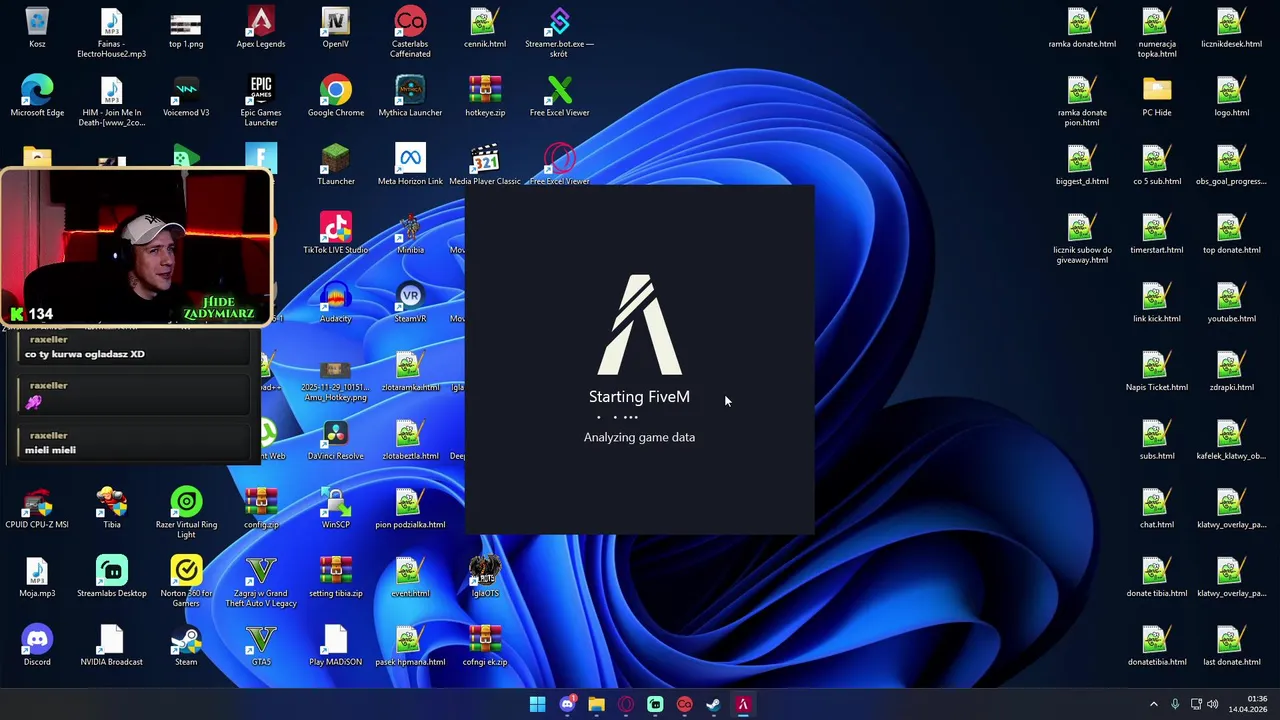This screenshot has height=720, width=1280.
Task: Open last donate.html file
Action: 1232,645
